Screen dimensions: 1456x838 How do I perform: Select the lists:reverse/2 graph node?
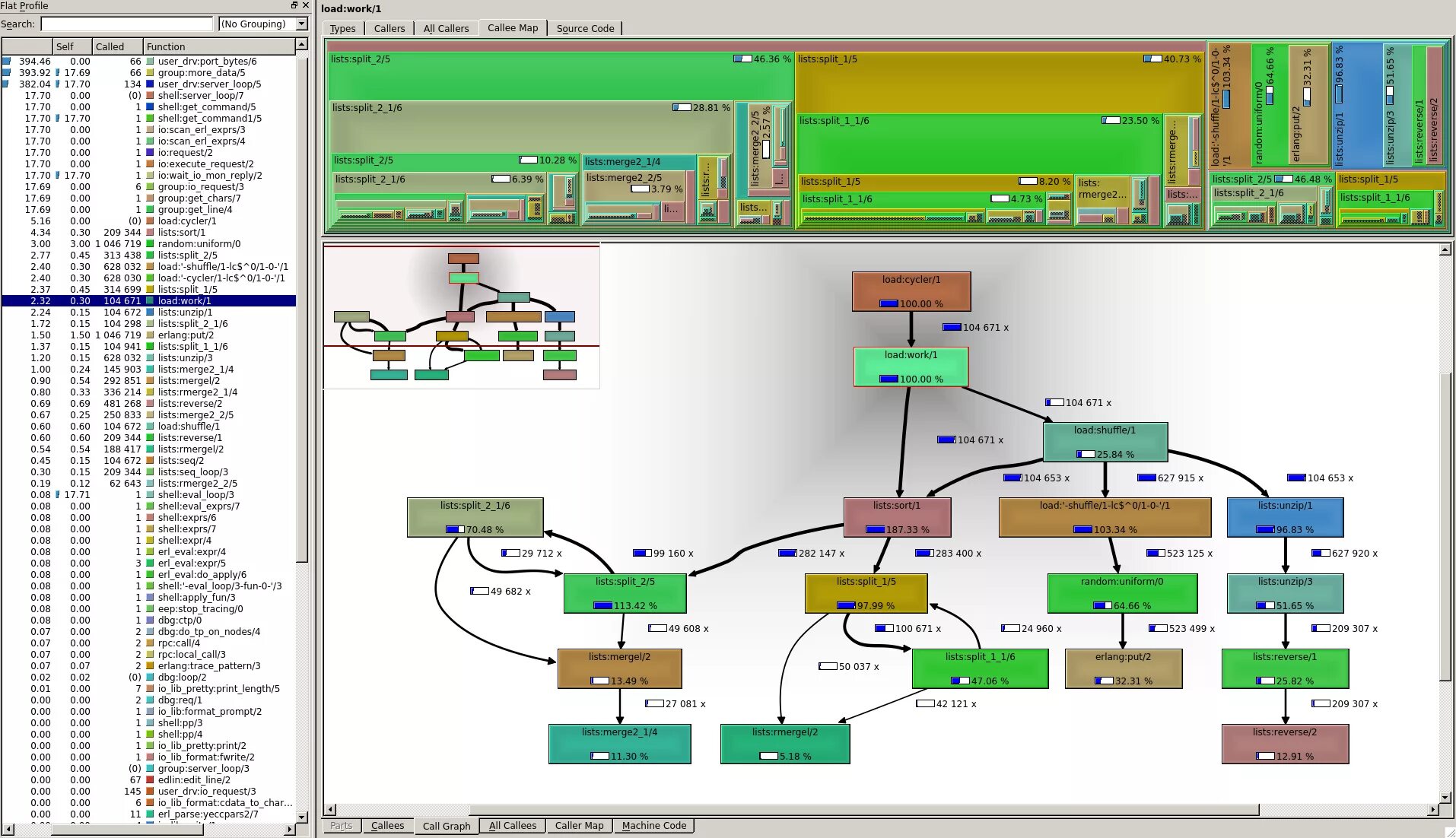click(x=1285, y=744)
